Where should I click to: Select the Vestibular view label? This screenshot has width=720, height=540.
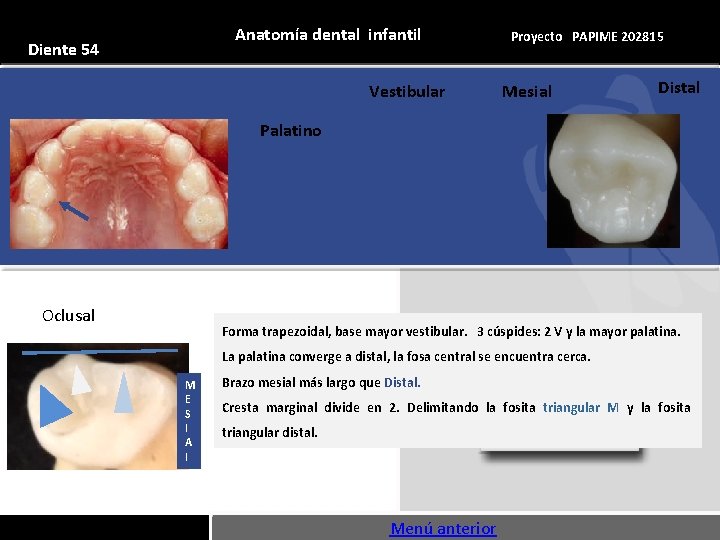(407, 91)
